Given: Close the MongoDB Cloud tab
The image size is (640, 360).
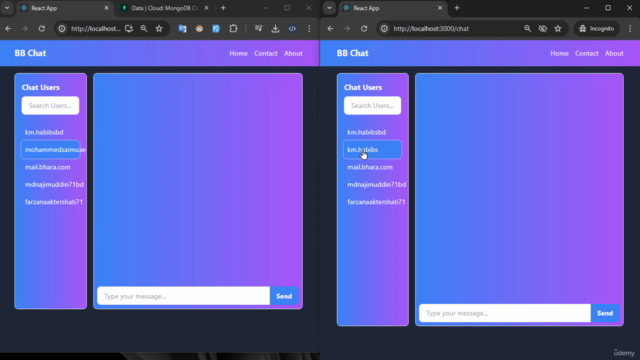Looking at the screenshot, I should pos(207,8).
